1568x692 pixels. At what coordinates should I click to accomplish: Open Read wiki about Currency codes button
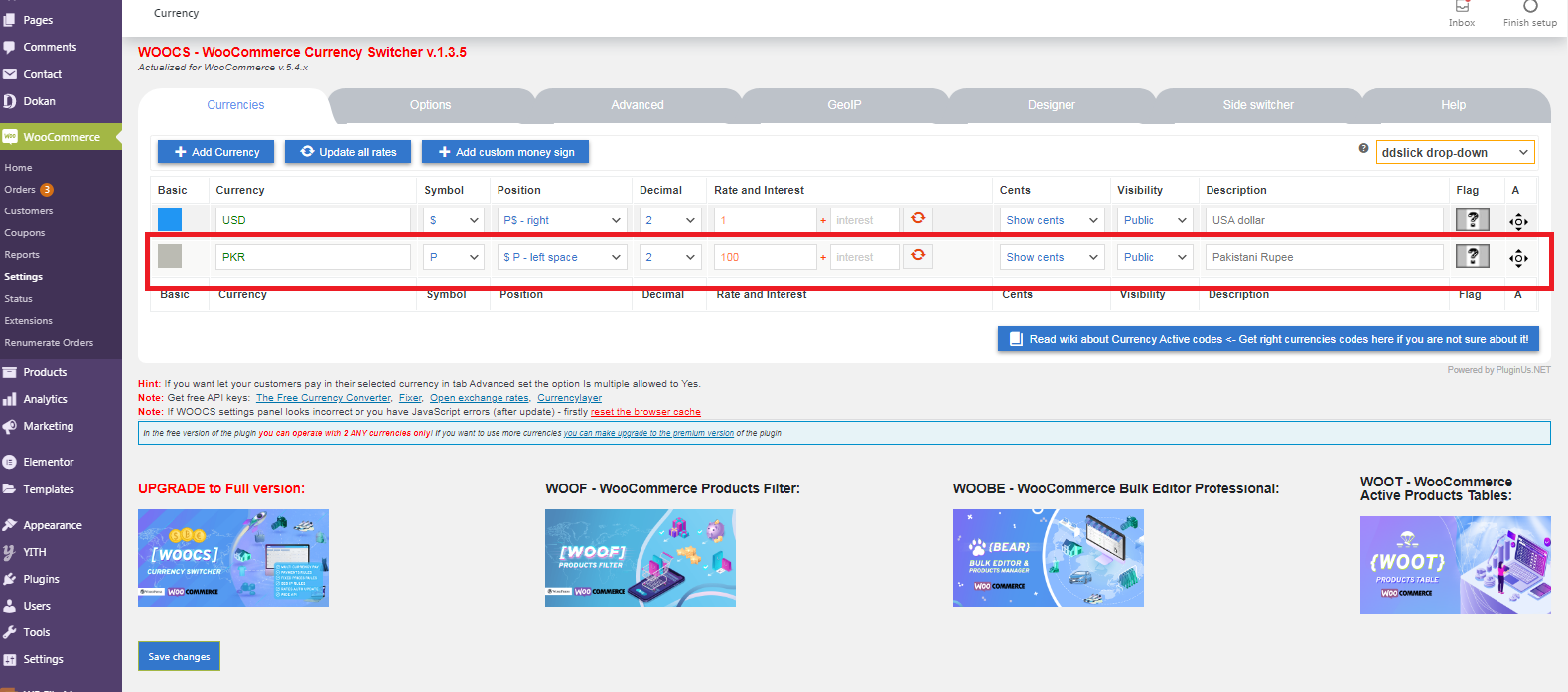click(1268, 339)
